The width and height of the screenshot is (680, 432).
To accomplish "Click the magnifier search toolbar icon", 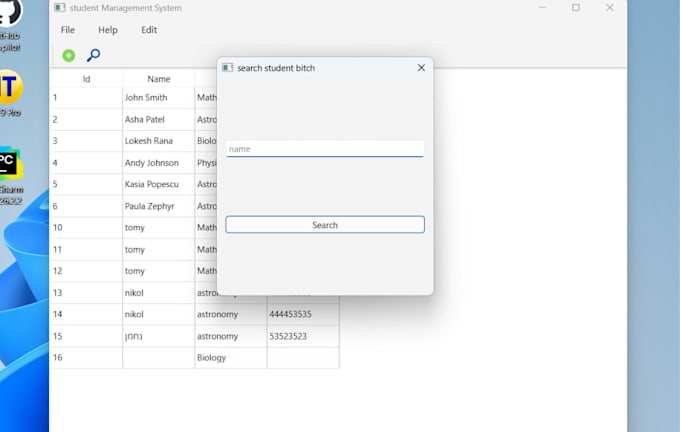I will 93,56.
